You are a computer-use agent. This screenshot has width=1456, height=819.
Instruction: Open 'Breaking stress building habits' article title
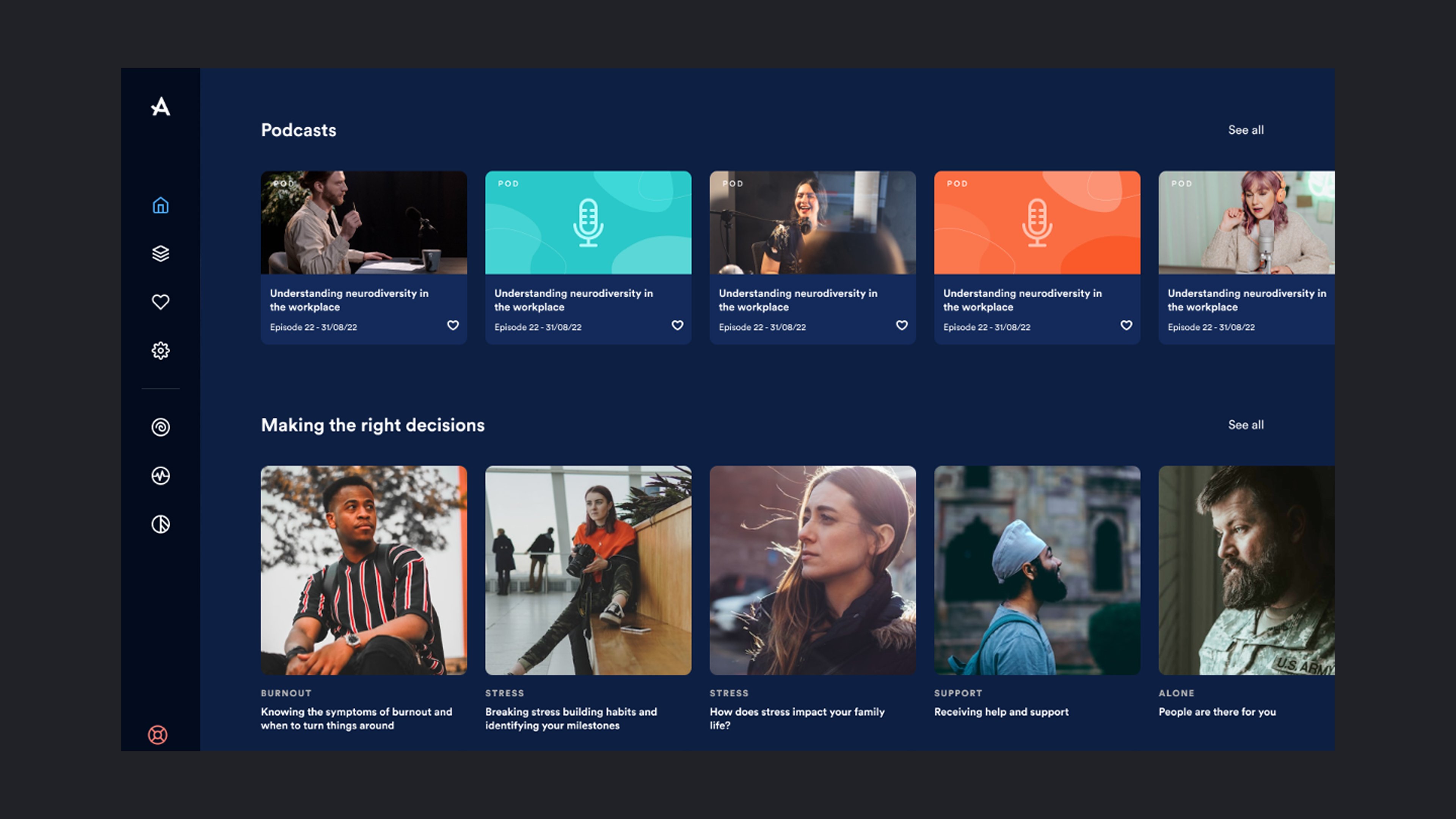click(x=571, y=719)
